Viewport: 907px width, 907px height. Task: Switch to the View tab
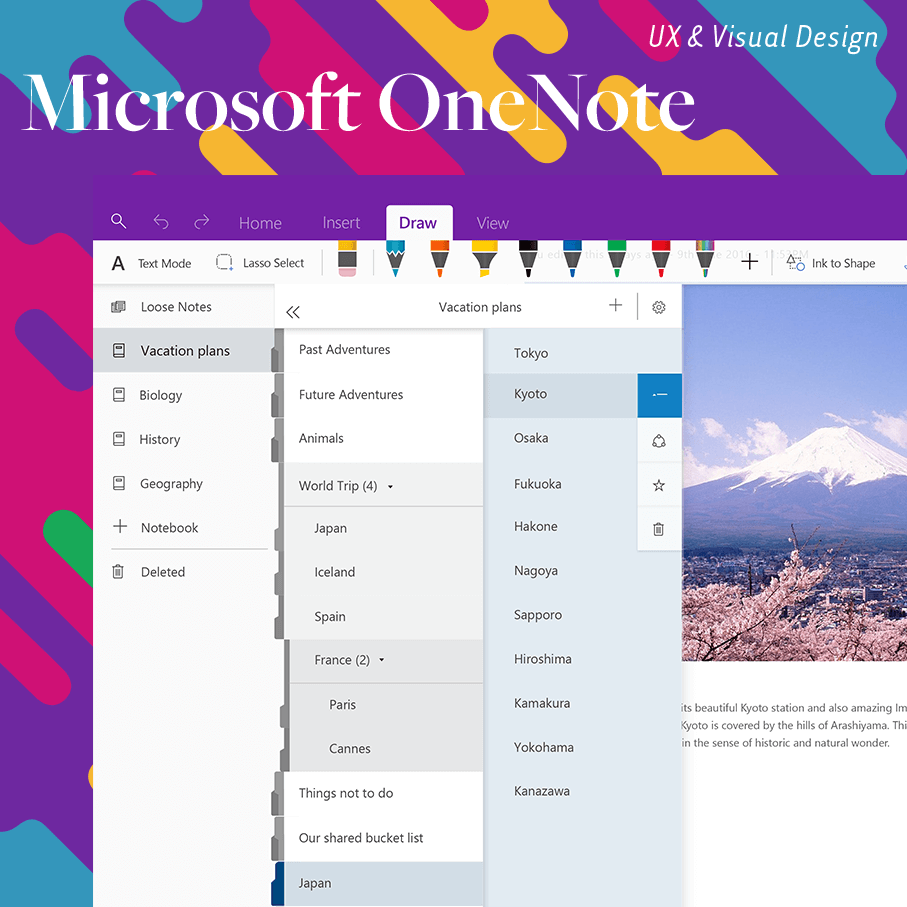pos(492,223)
